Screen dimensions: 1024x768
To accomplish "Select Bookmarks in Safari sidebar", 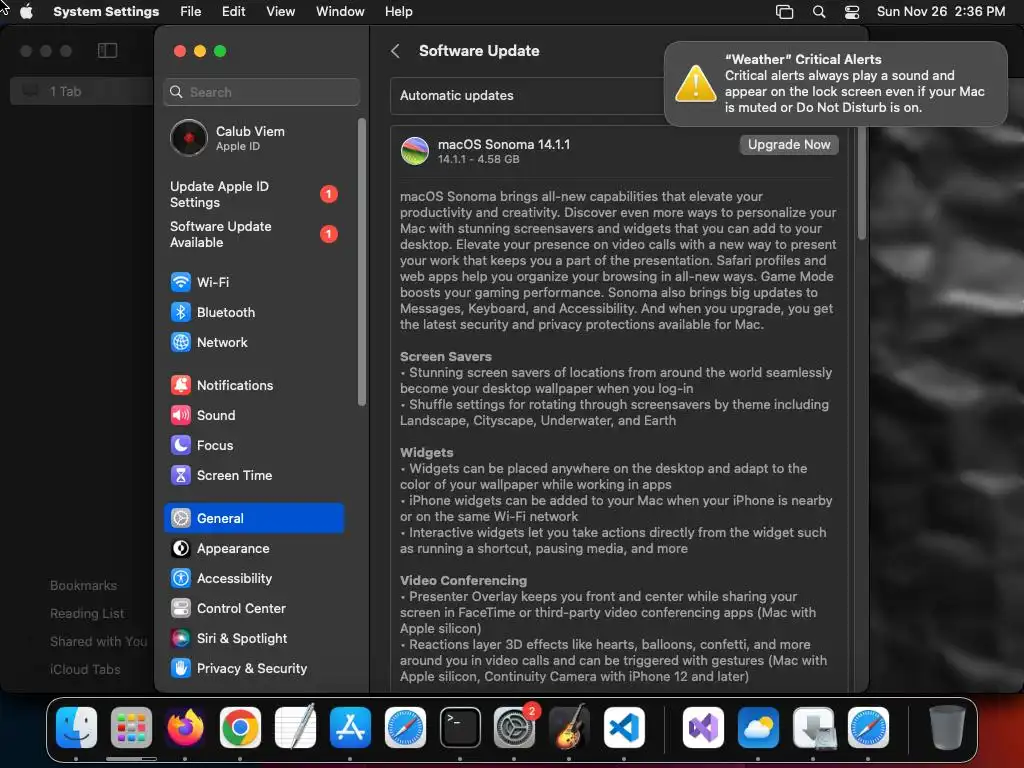I will point(84,586).
